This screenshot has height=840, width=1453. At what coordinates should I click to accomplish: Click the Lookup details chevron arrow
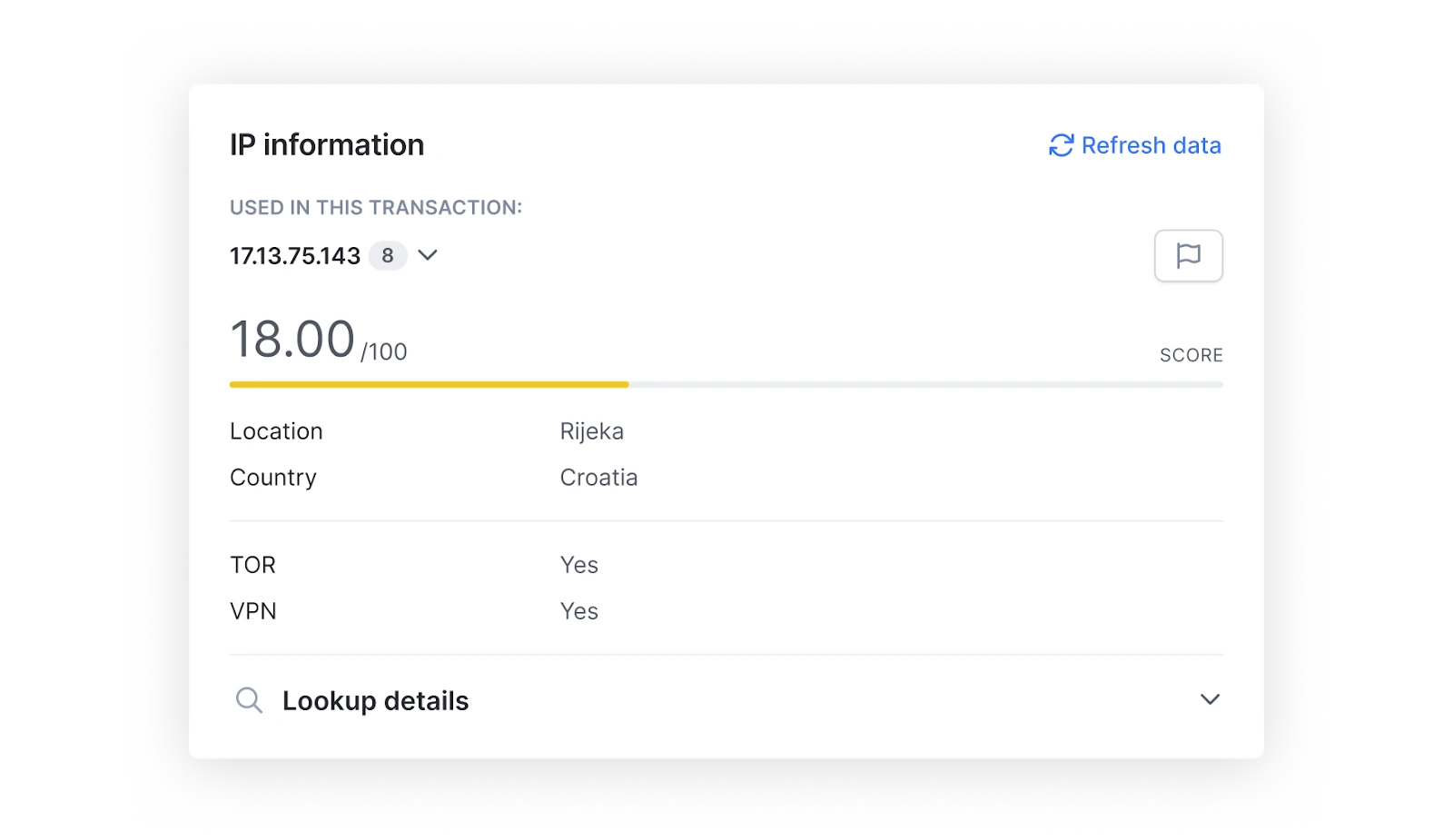1210,699
